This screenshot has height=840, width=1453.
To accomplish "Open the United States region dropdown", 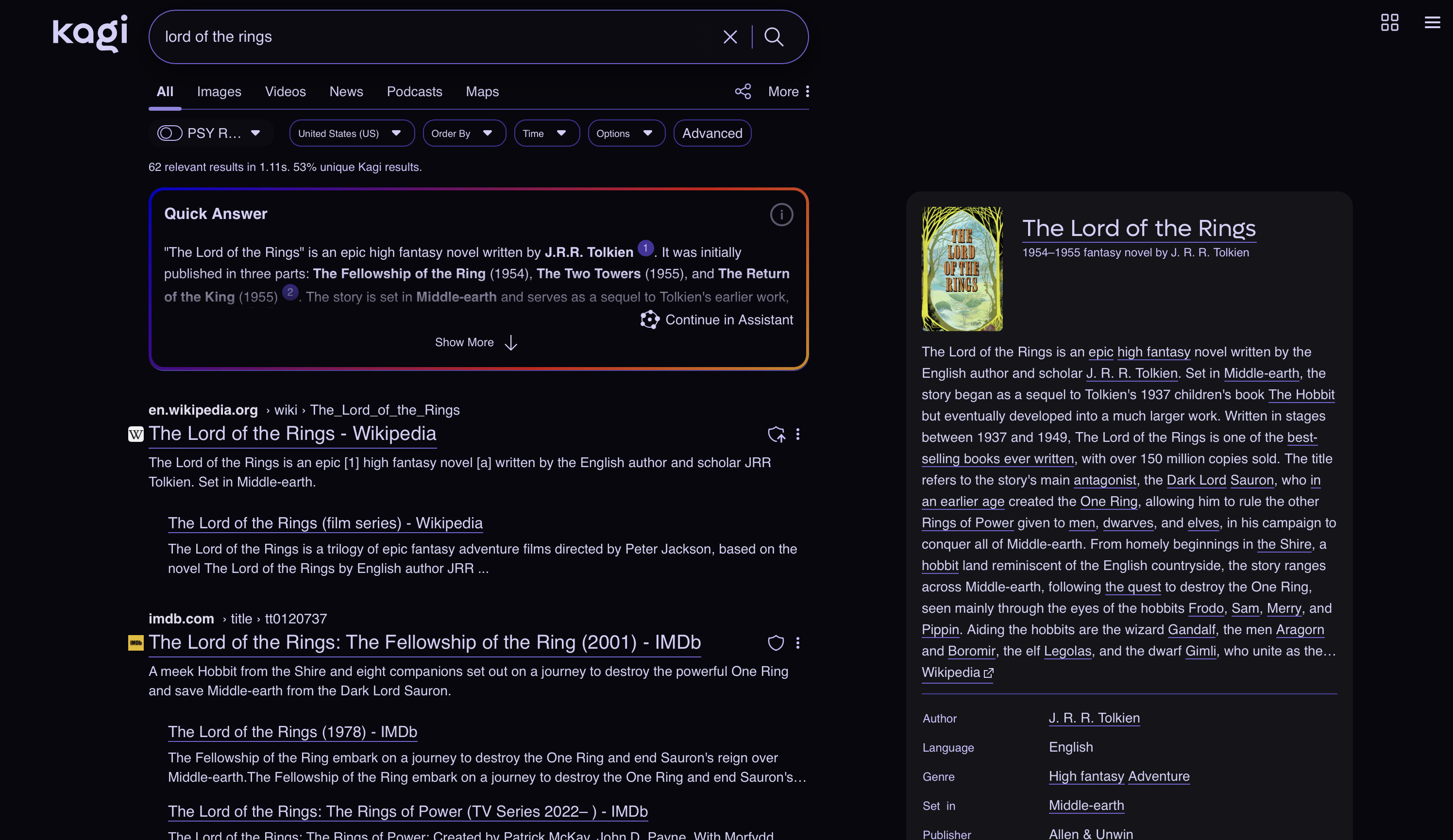I will (x=351, y=133).
